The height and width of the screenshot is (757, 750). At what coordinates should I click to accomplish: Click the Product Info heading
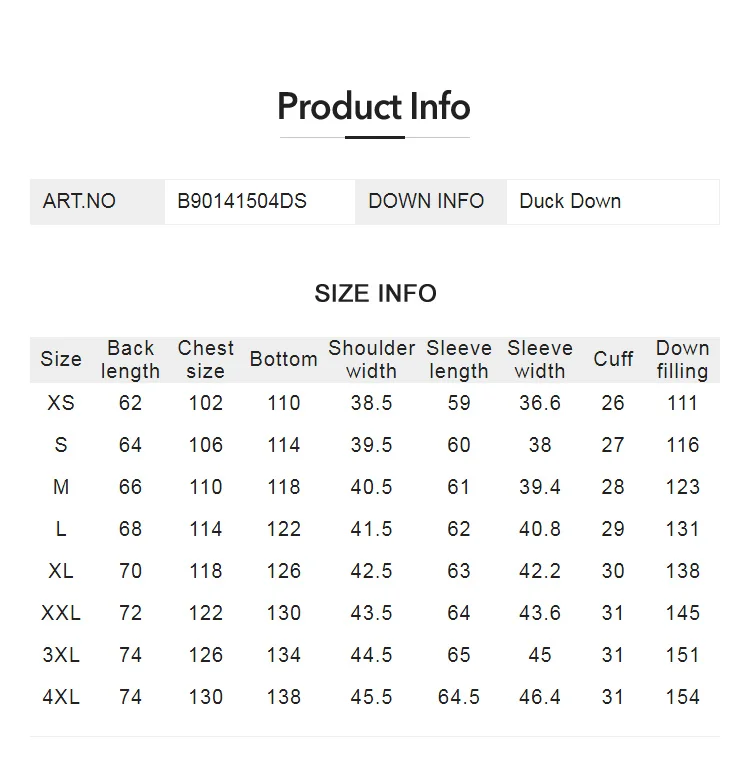[374, 107]
